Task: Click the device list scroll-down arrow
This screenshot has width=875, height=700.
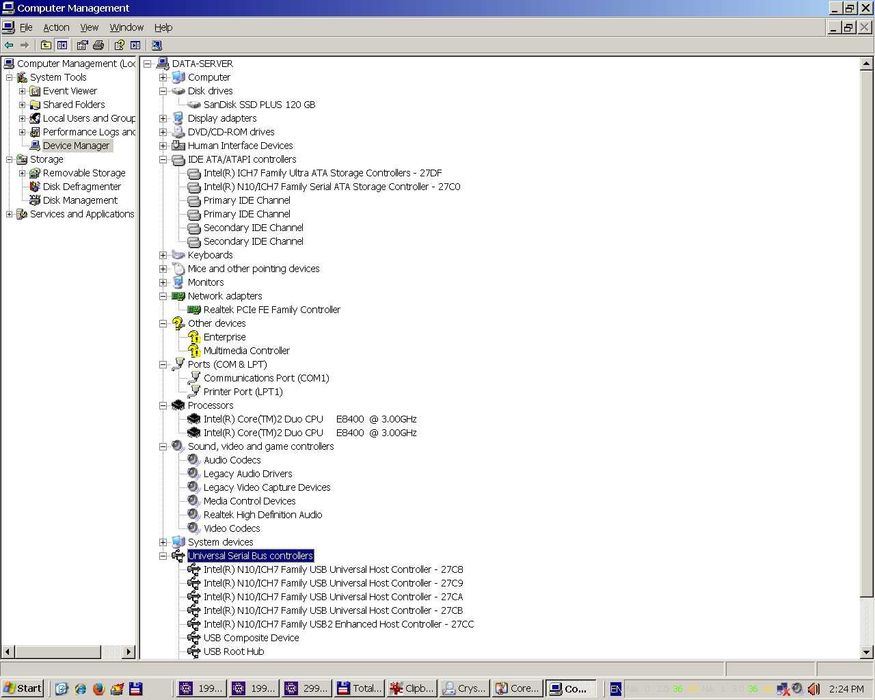Action: 866,651
